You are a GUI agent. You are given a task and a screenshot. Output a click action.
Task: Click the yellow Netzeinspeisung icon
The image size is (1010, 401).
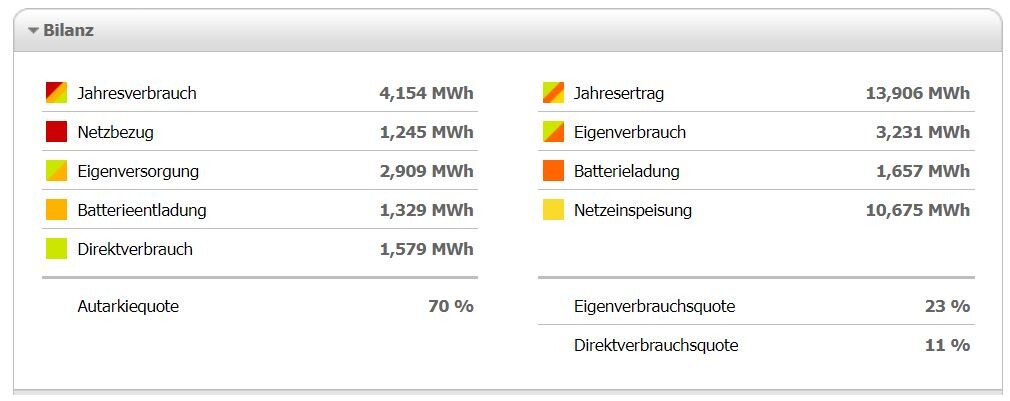[553, 210]
